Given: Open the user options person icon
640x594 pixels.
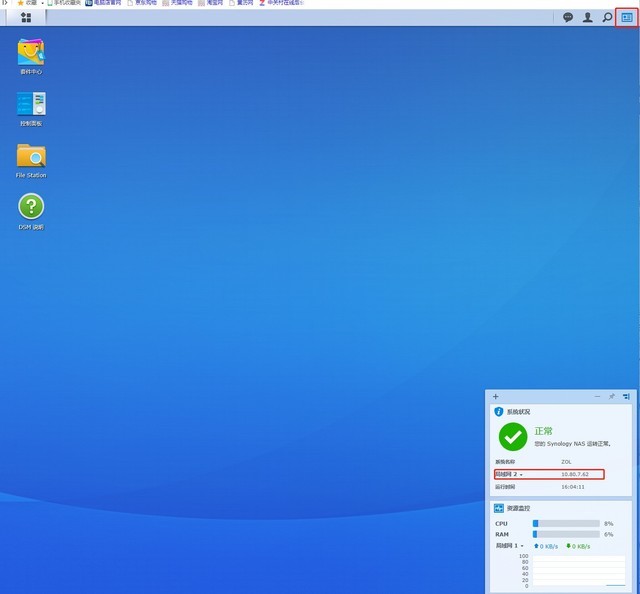Looking at the screenshot, I should click(x=587, y=18).
